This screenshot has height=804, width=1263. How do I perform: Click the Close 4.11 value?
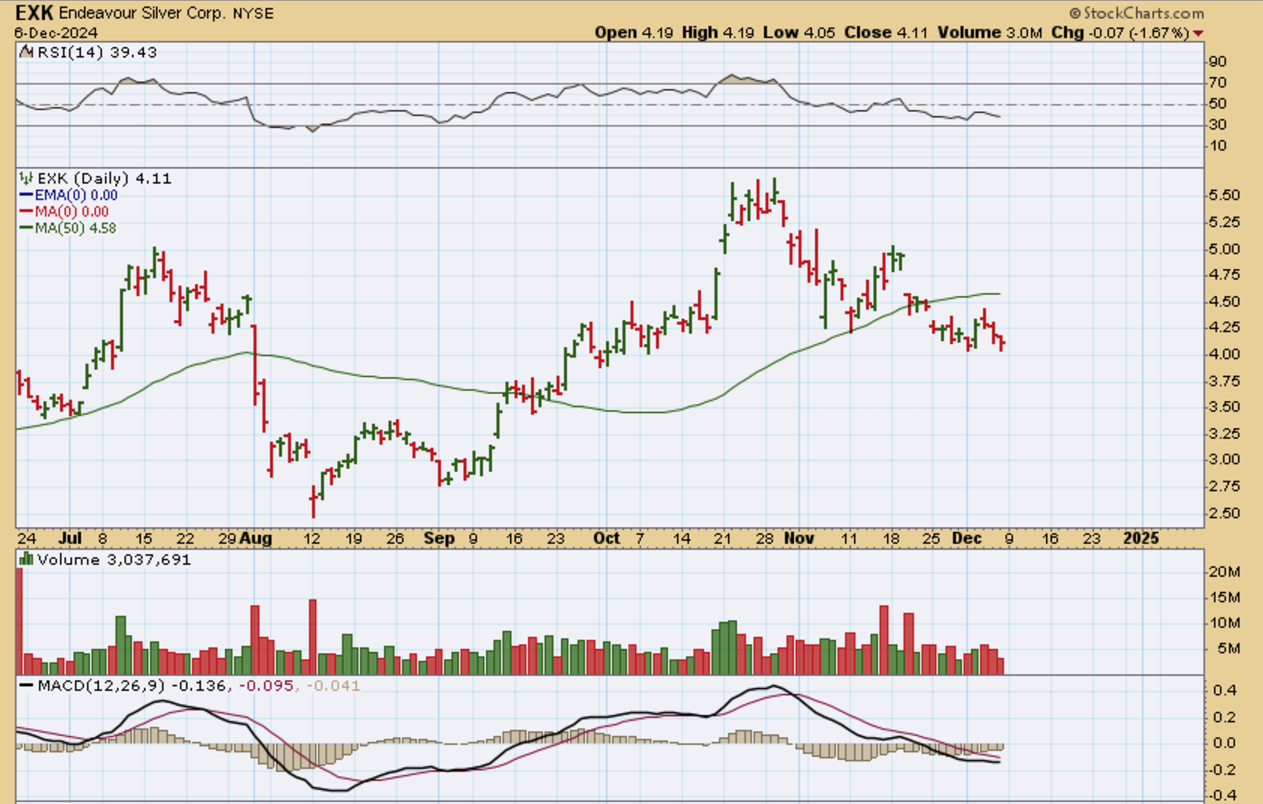coord(886,32)
